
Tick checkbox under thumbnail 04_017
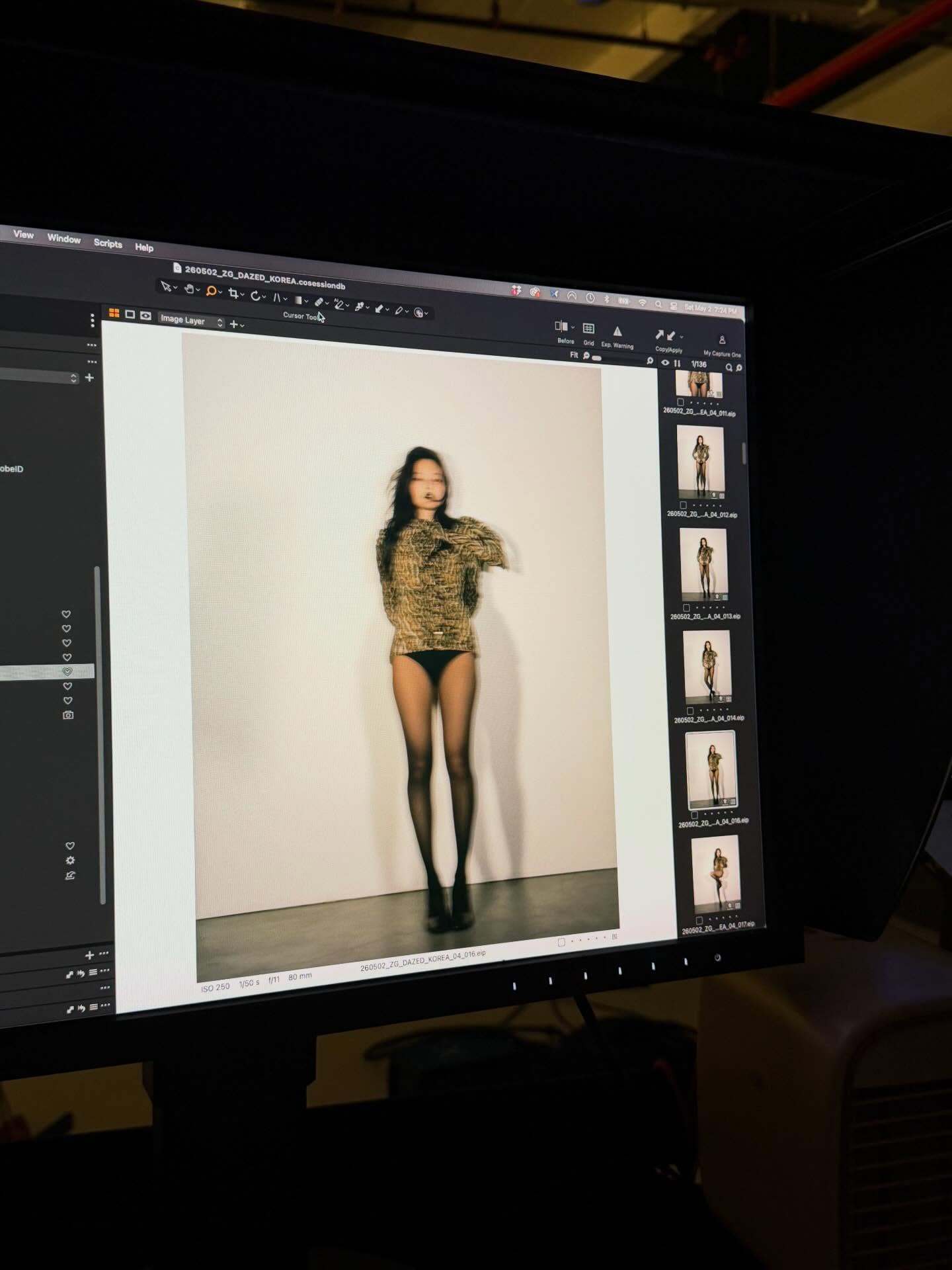699,920
